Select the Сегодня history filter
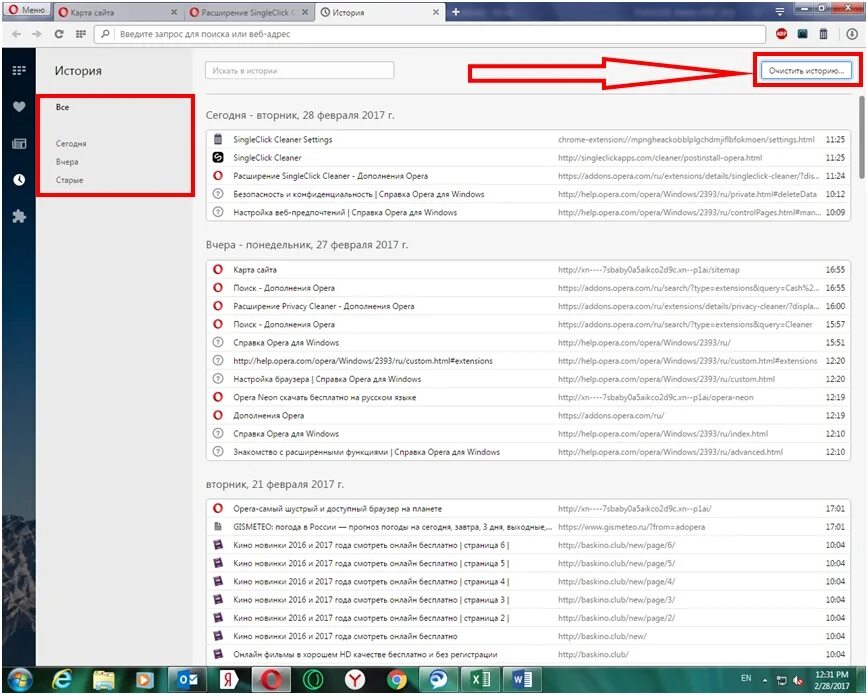Screen dimensions: 868x695 pos(71,143)
